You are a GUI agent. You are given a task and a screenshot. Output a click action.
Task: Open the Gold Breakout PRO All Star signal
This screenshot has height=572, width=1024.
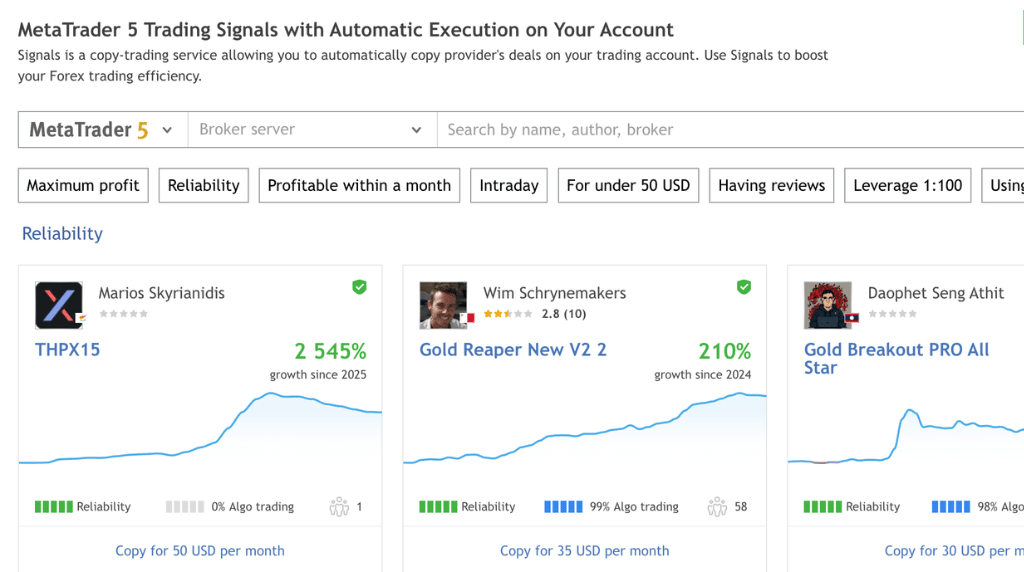(x=897, y=358)
